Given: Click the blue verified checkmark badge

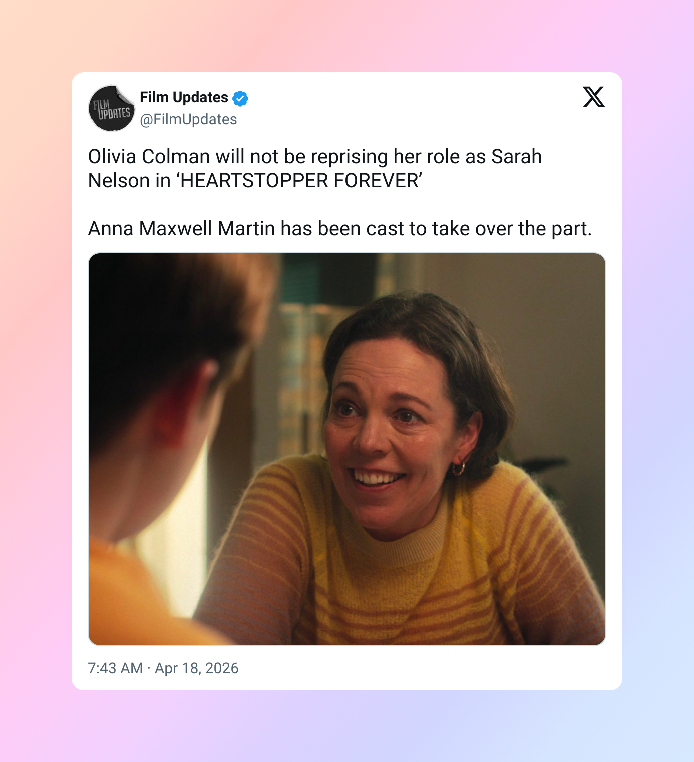Looking at the screenshot, I should coord(240,98).
